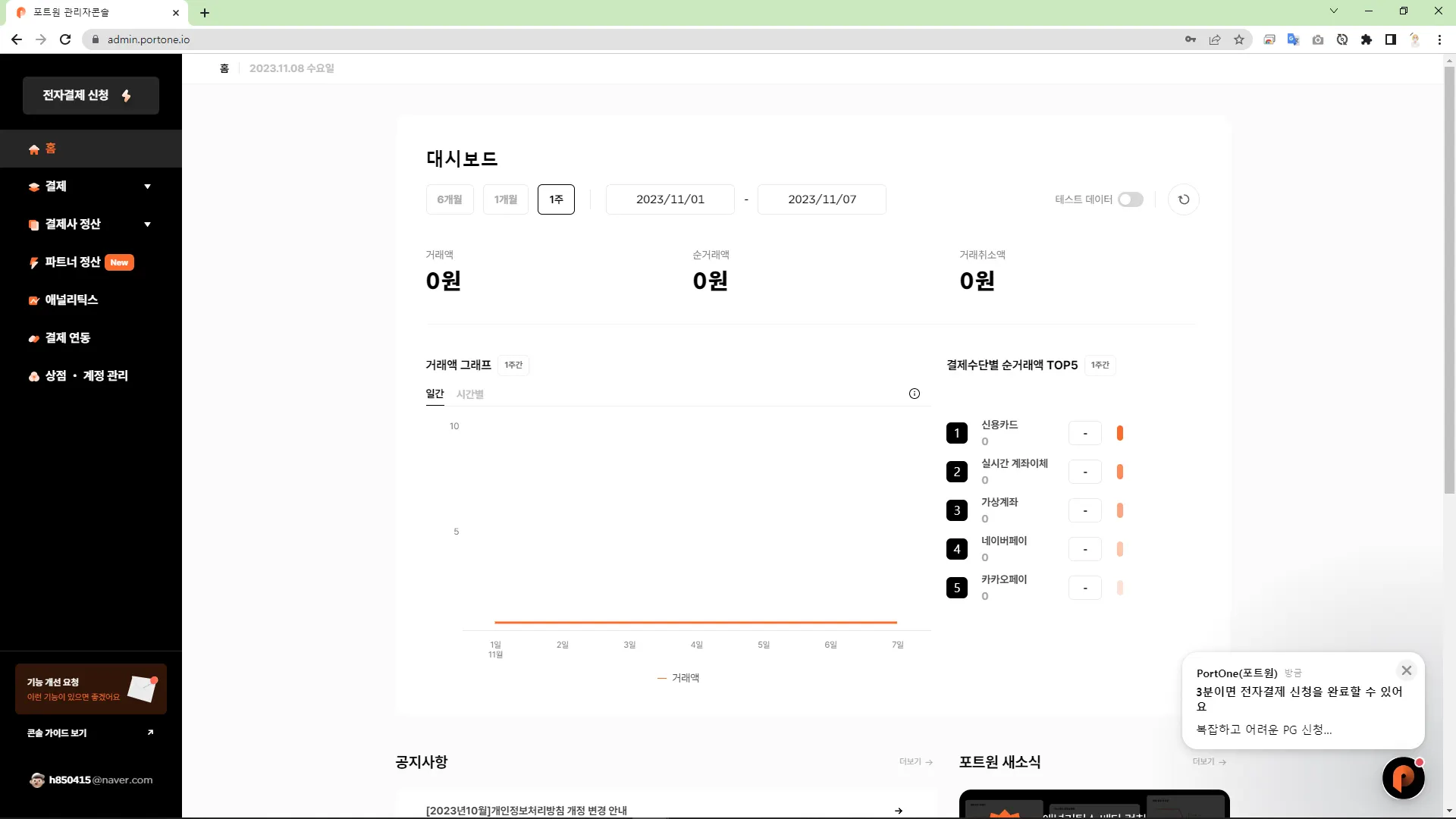Expand the 결제 sidebar menu arrow

pyautogui.click(x=147, y=187)
